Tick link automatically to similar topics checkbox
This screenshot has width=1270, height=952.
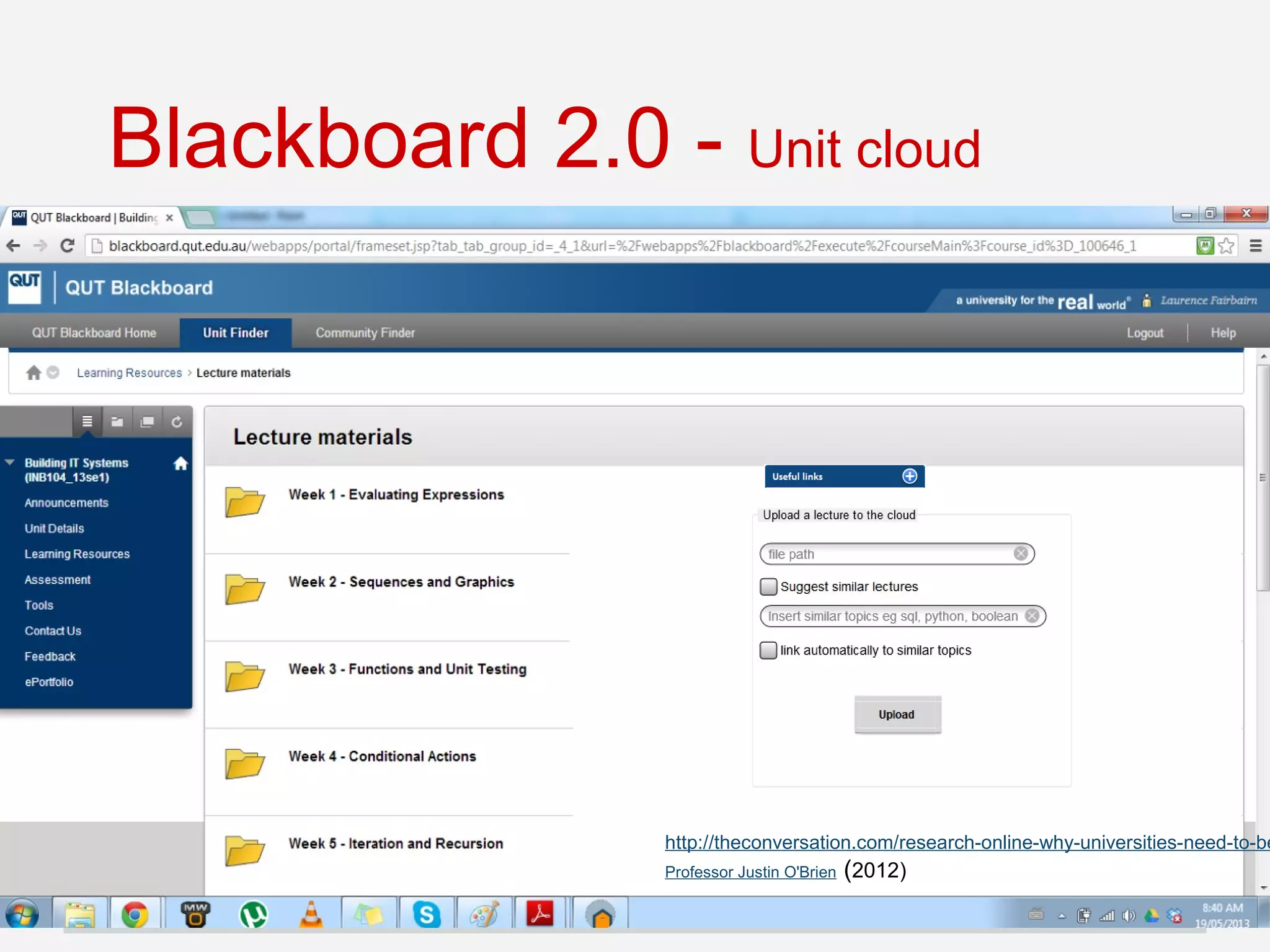coord(768,650)
